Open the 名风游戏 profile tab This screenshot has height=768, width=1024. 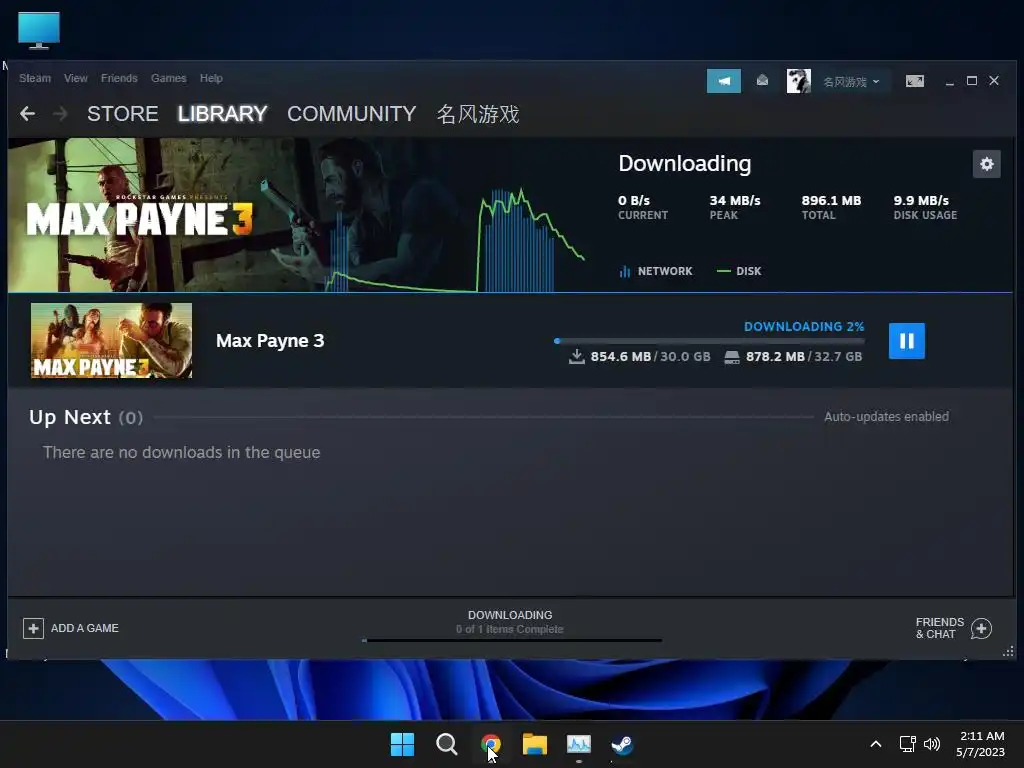477,114
